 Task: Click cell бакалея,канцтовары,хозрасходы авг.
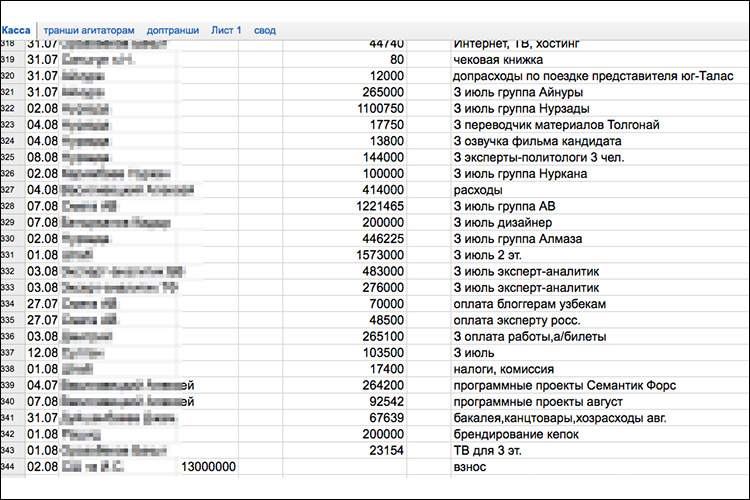[x=600, y=418]
